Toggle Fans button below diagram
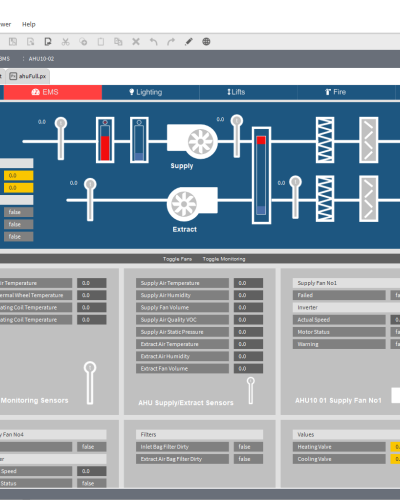The width and height of the screenshot is (400, 500). pyautogui.click(x=177, y=259)
